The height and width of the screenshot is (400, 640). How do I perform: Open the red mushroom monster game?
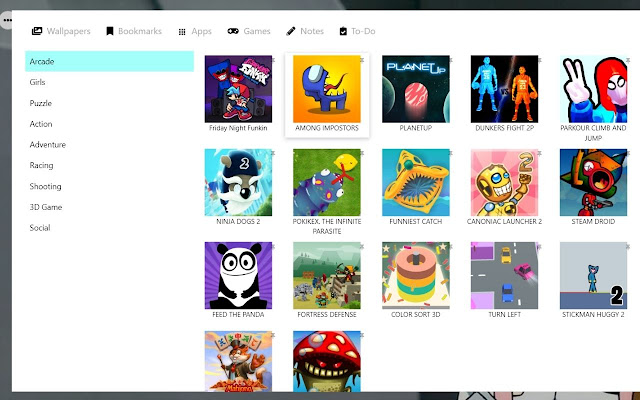pyautogui.click(x=327, y=361)
